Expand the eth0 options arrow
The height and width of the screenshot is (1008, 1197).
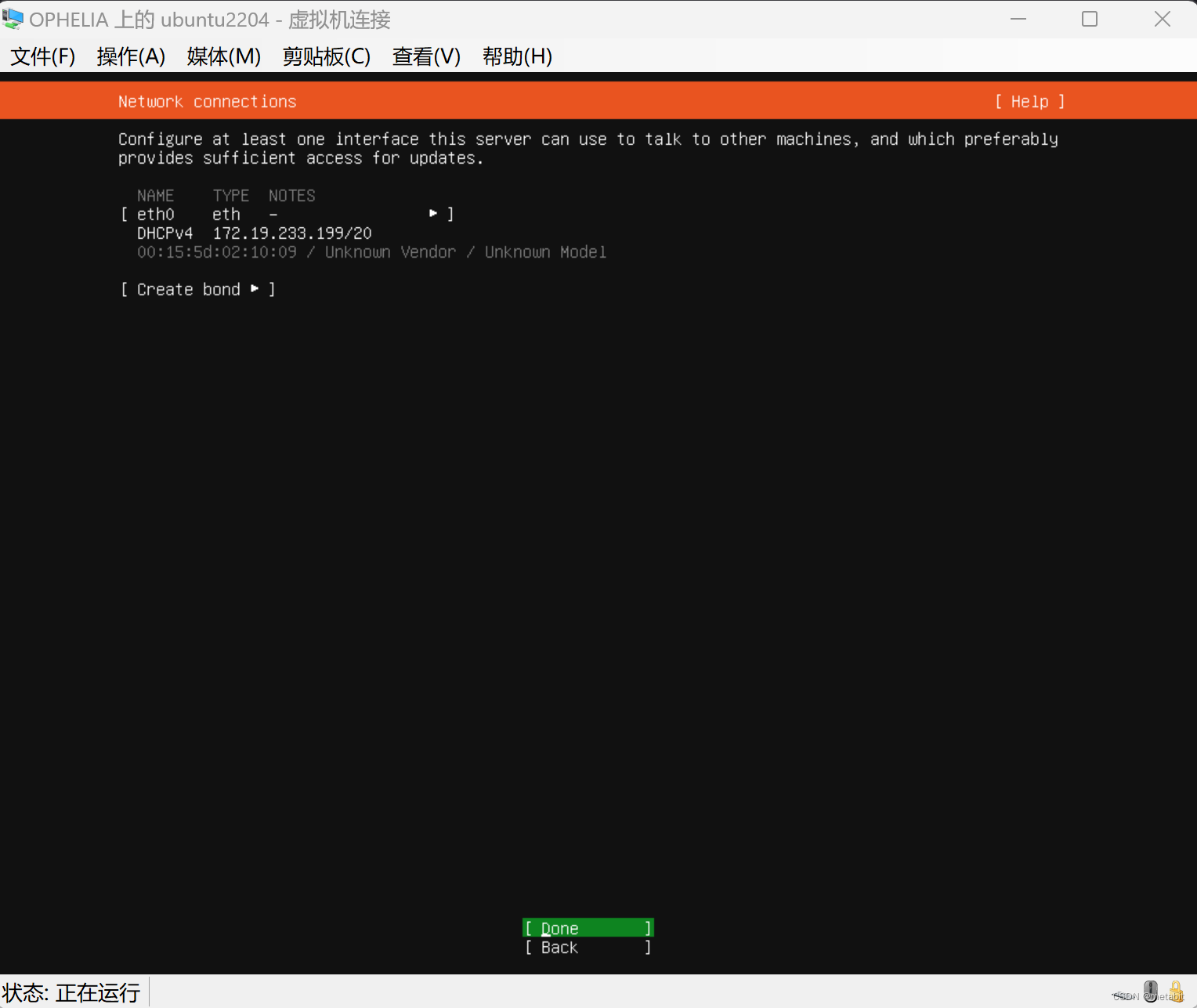tap(433, 213)
